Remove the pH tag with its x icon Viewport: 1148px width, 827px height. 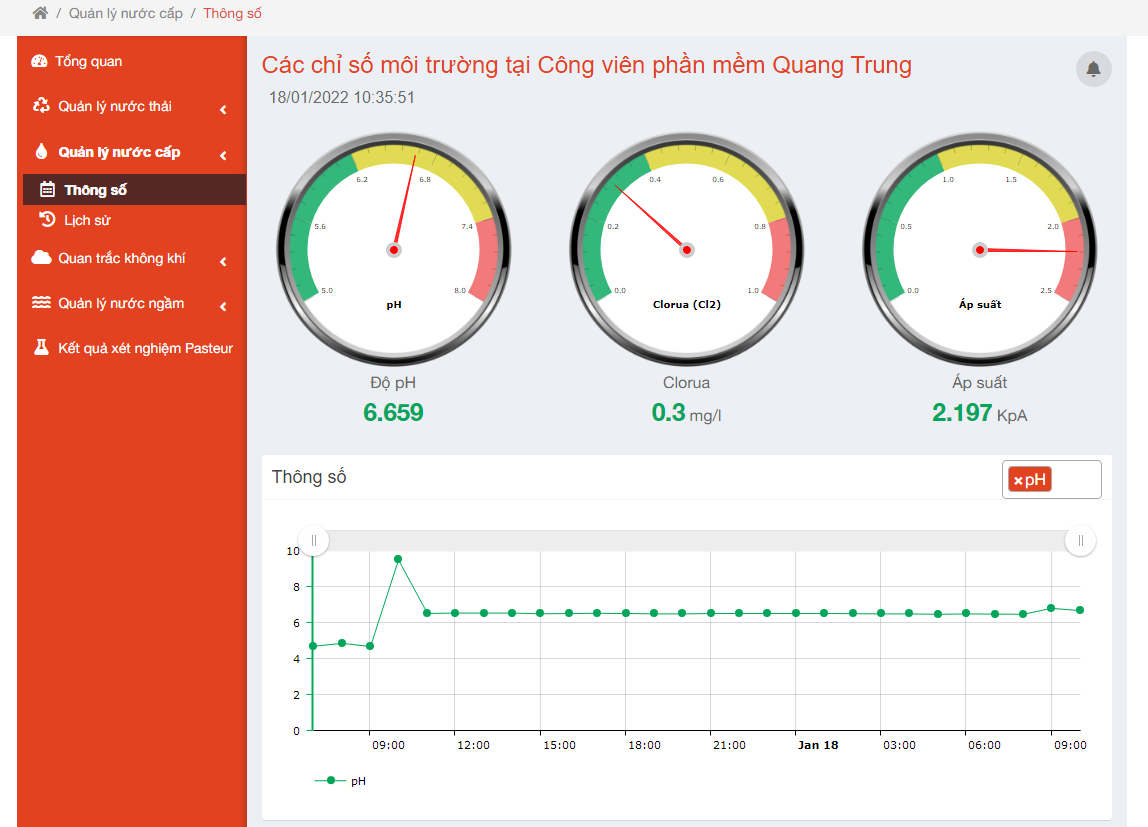pyautogui.click(x=1018, y=481)
